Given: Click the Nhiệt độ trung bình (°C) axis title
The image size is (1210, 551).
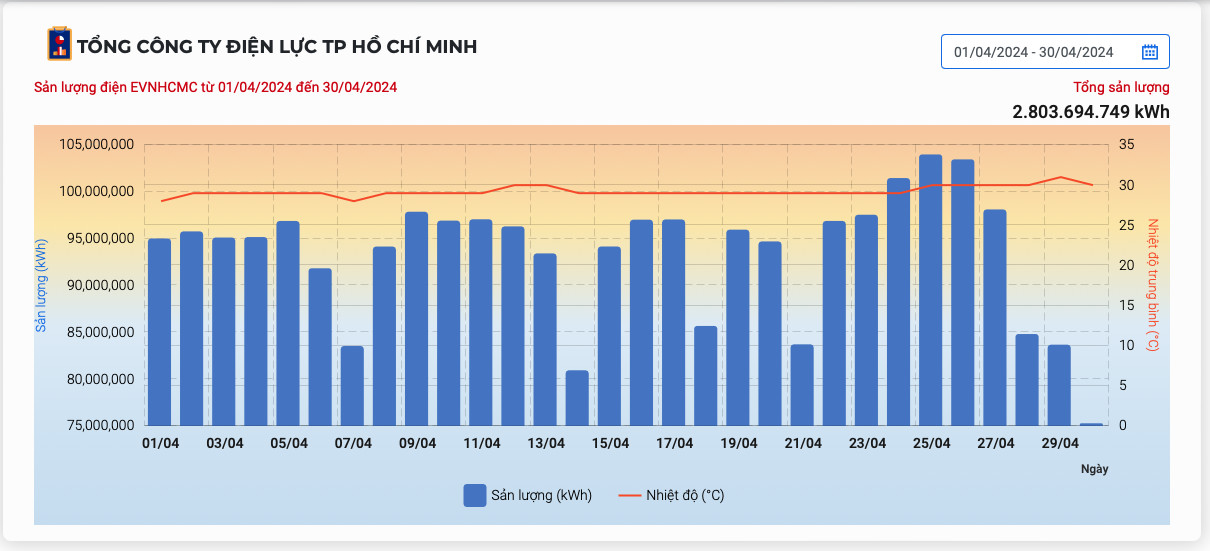Looking at the screenshot, I should click(1152, 285).
